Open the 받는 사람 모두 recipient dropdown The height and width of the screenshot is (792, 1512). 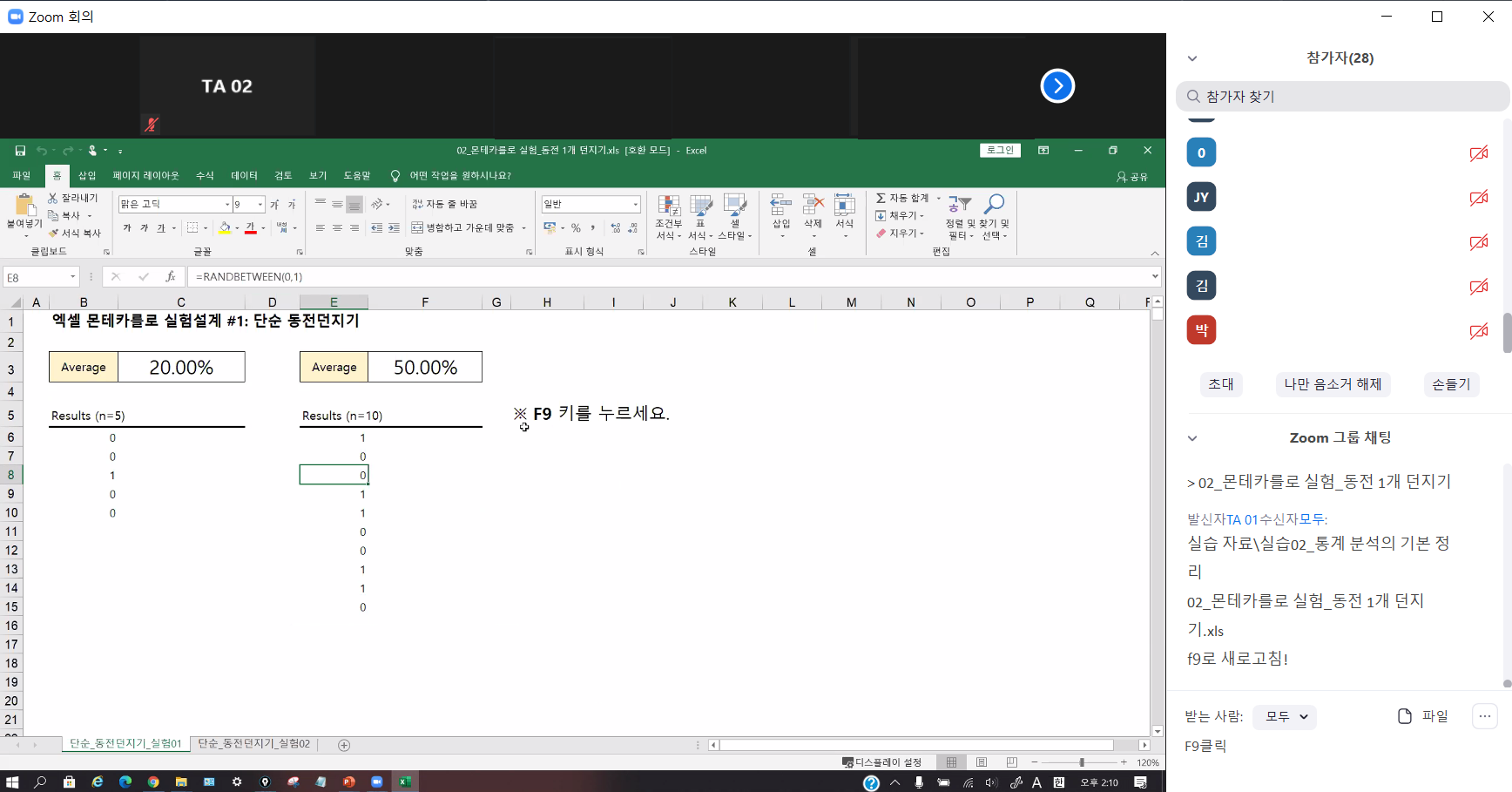coord(1286,716)
